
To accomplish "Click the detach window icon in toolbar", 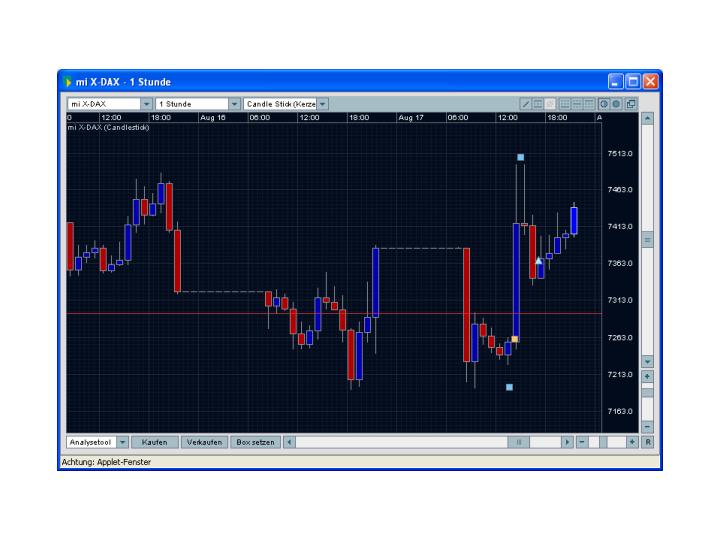I will coord(631,104).
